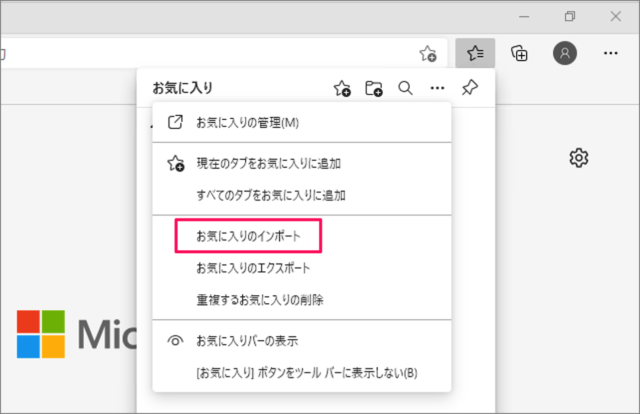Choose すべてのタブをお気に入りに追加
This screenshot has height=414, width=640.
point(302,196)
